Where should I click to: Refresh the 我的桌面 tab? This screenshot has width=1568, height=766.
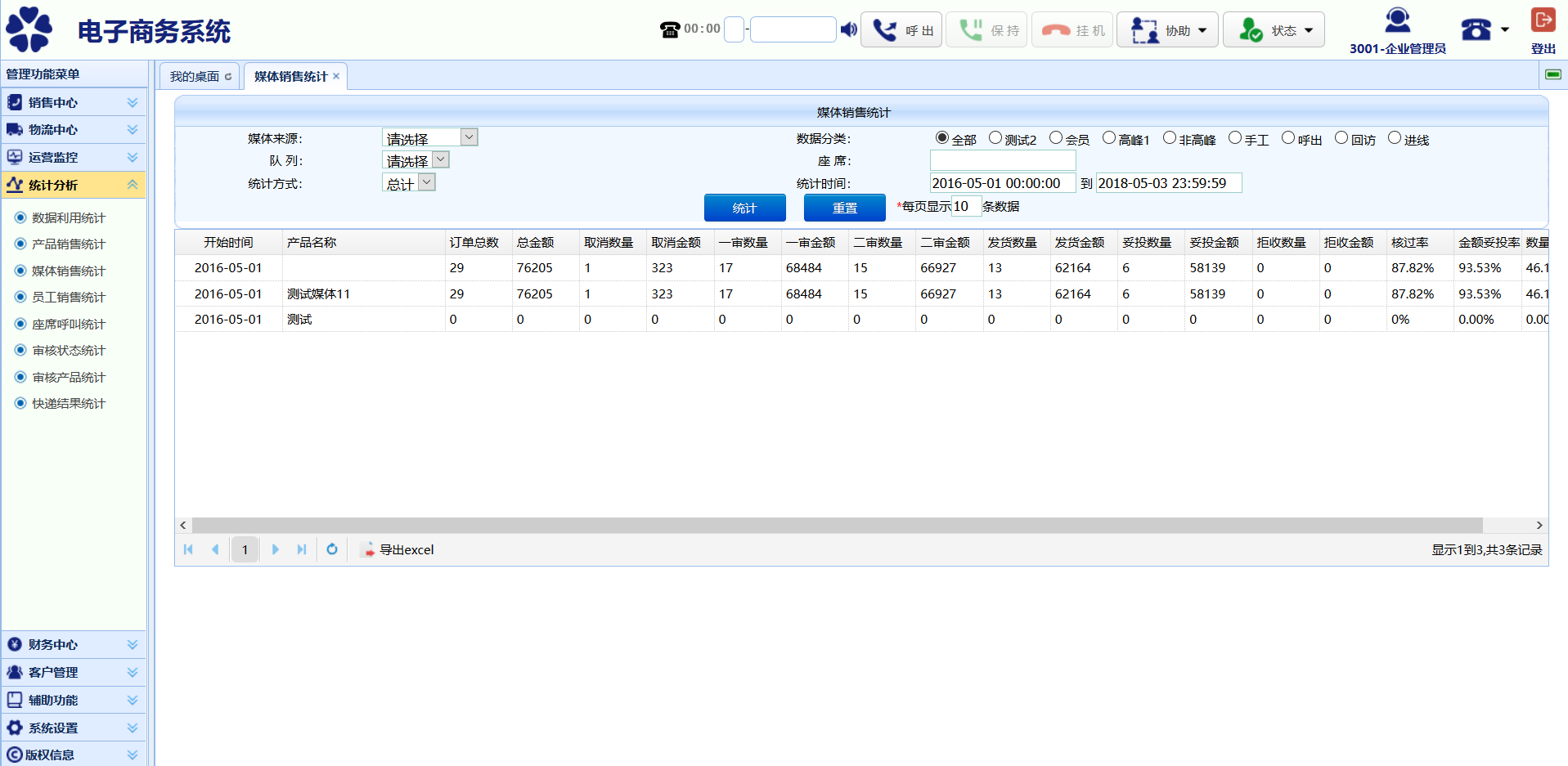tap(228, 77)
